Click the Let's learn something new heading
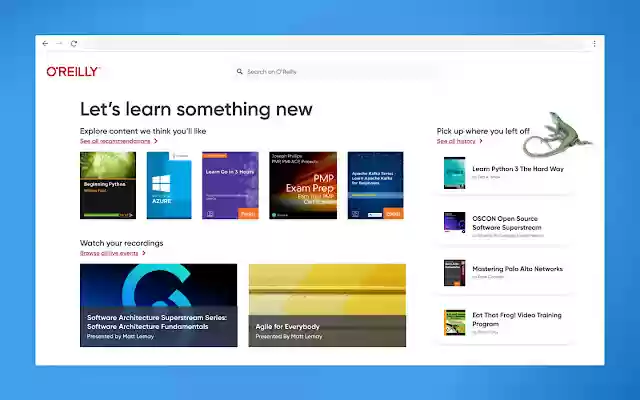Image resolution: width=640 pixels, height=400 pixels. tap(196, 109)
